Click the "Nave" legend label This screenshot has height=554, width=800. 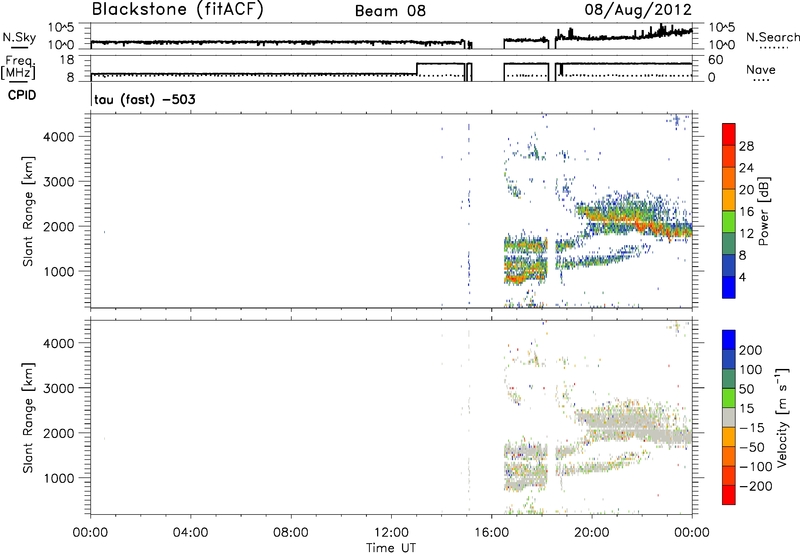[761, 69]
